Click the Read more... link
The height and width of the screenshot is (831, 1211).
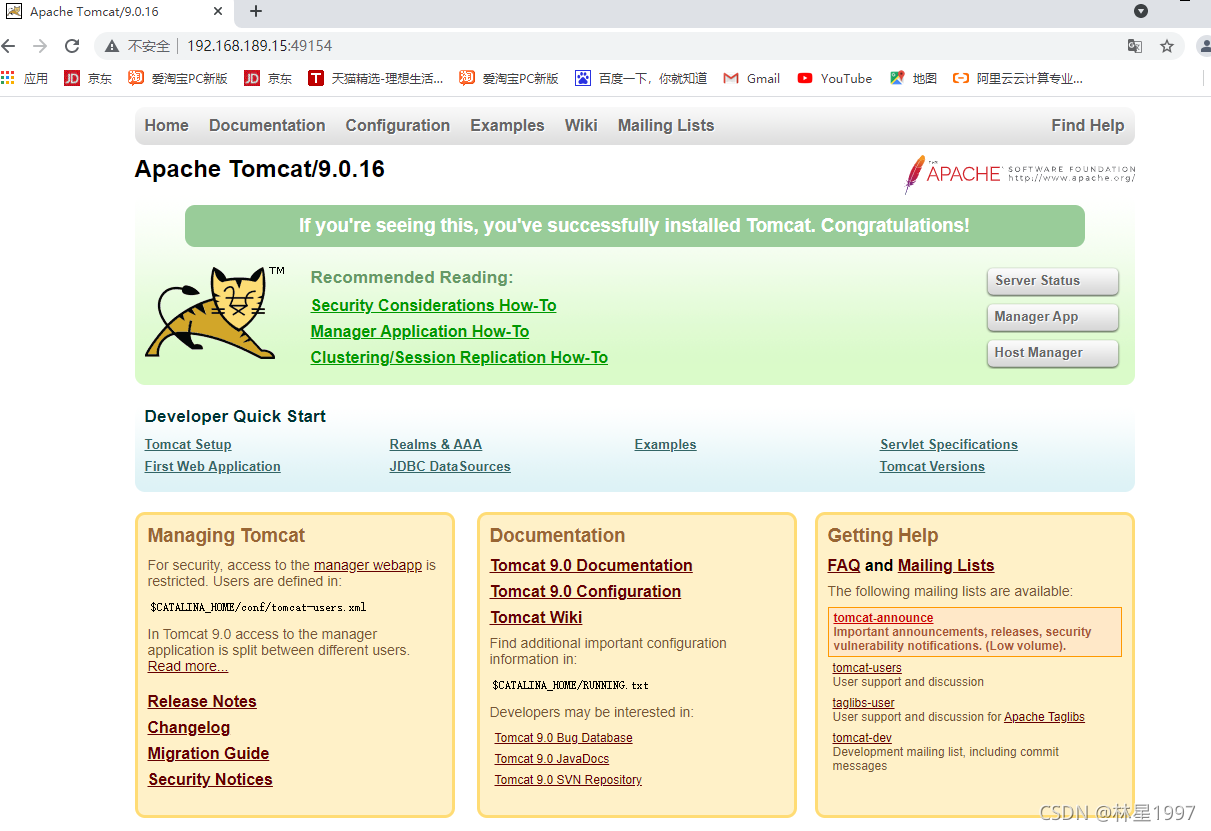point(188,666)
